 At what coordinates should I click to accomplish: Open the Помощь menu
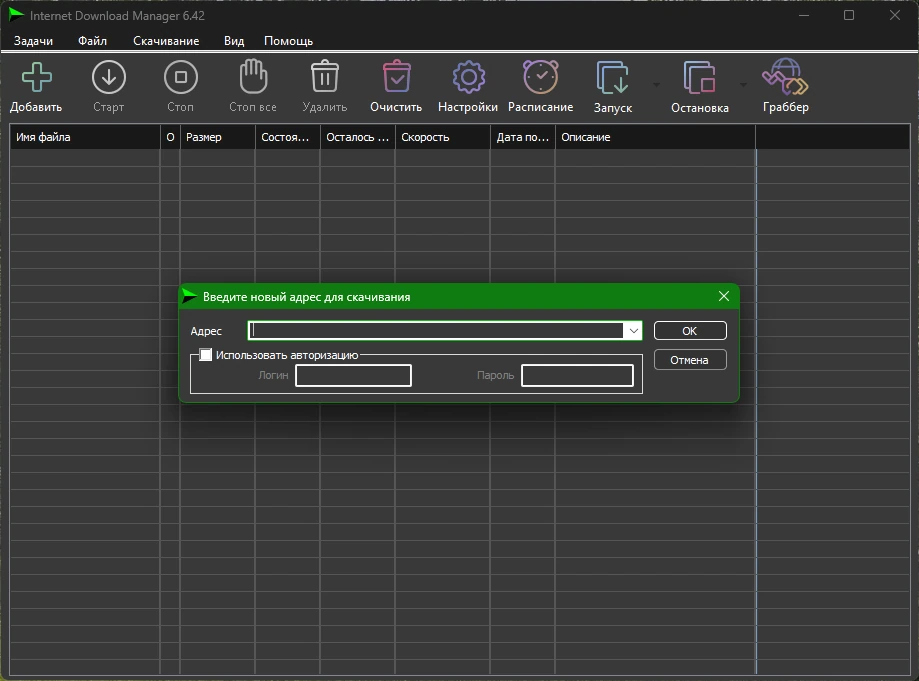click(288, 41)
